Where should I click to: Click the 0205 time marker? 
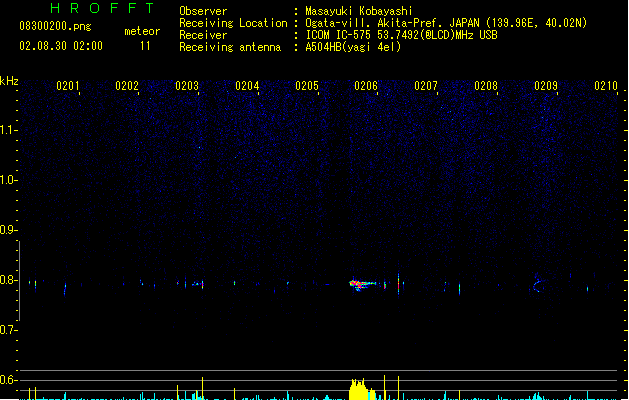(307, 86)
